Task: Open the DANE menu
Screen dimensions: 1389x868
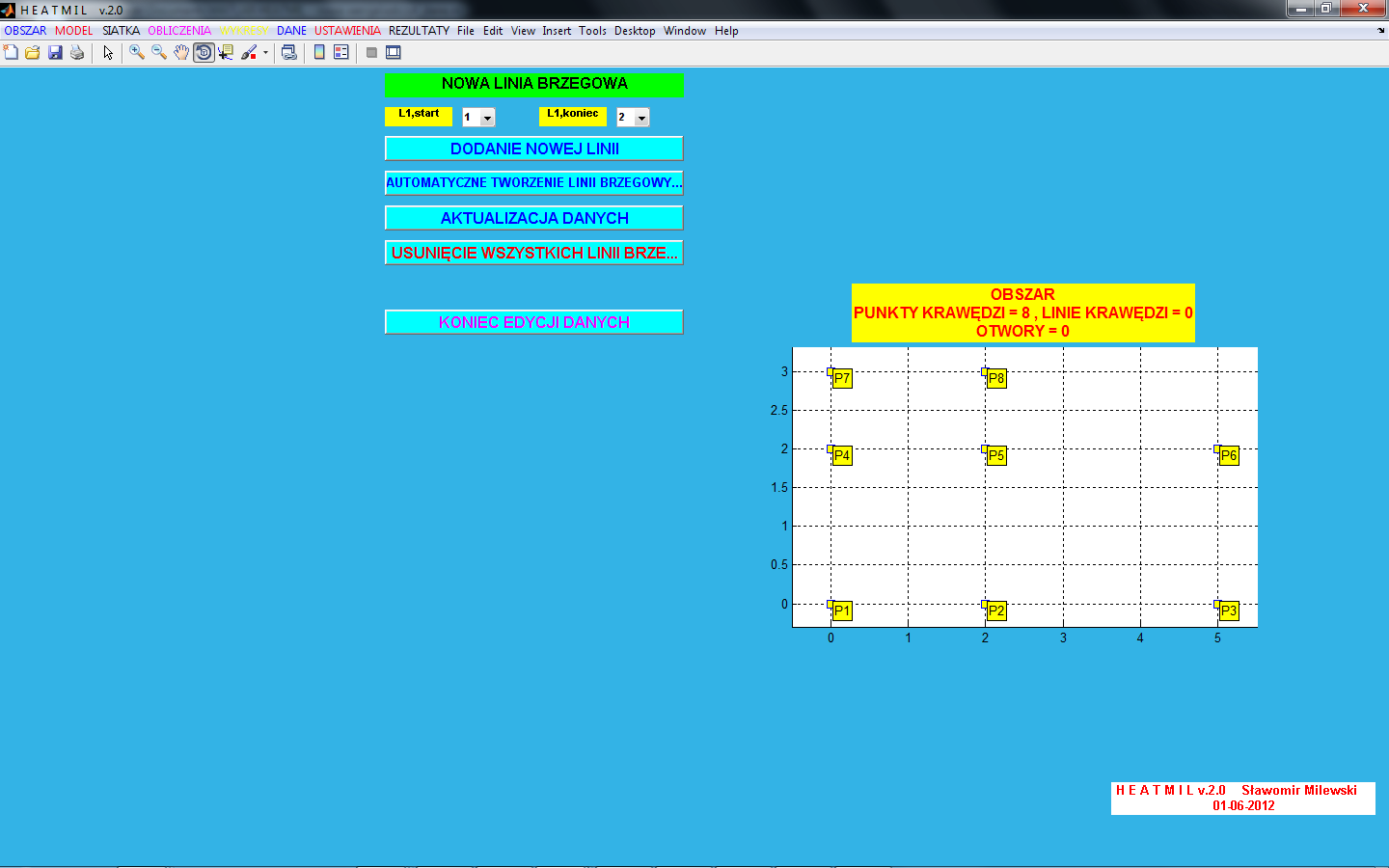Action: click(291, 31)
